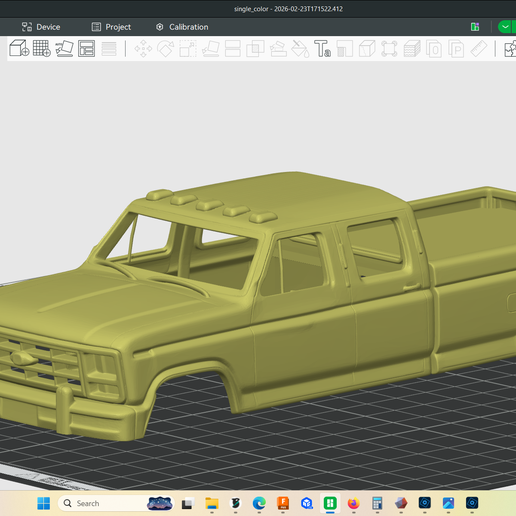The width and height of the screenshot is (516, 516).
Task: Click the puzzle-piece Assembly view icon
Action: [x=510, y=49]
